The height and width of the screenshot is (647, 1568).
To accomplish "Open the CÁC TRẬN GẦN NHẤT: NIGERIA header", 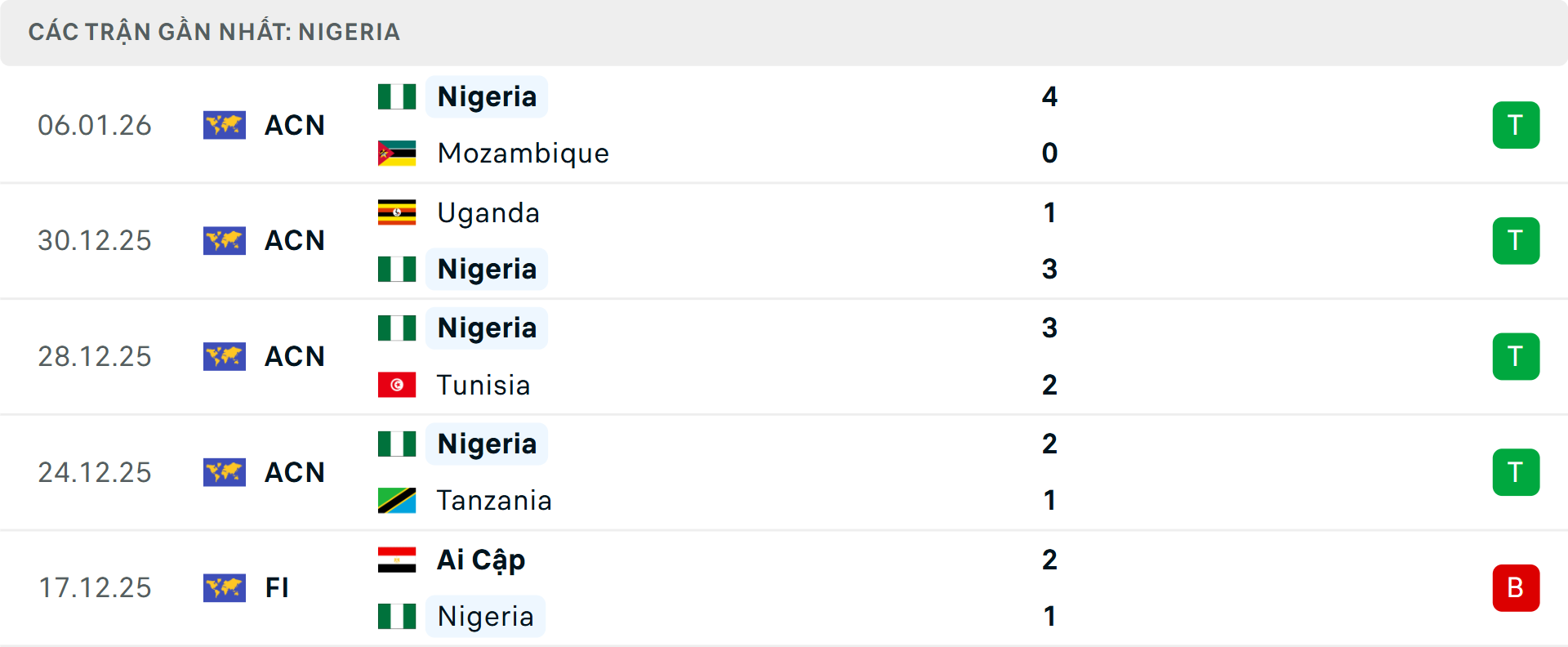I will point(215,32).
